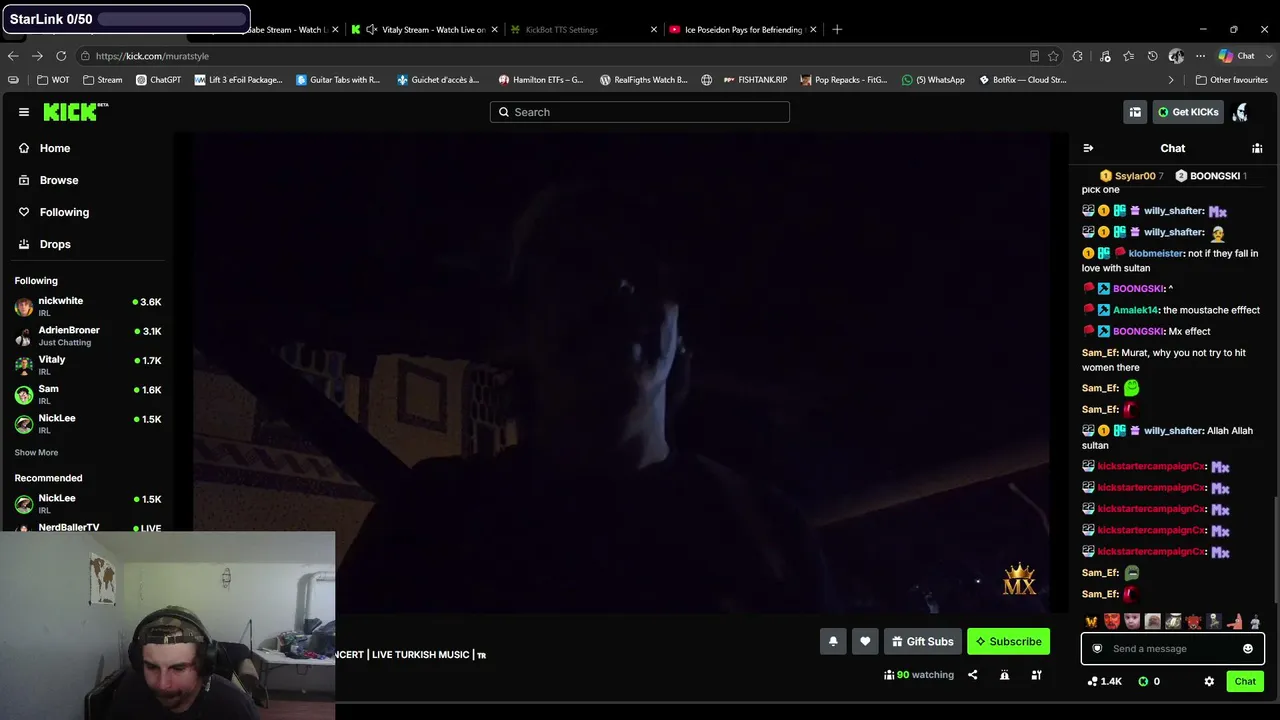Click username Amalek14 in chat

[x=1135, y=310]
